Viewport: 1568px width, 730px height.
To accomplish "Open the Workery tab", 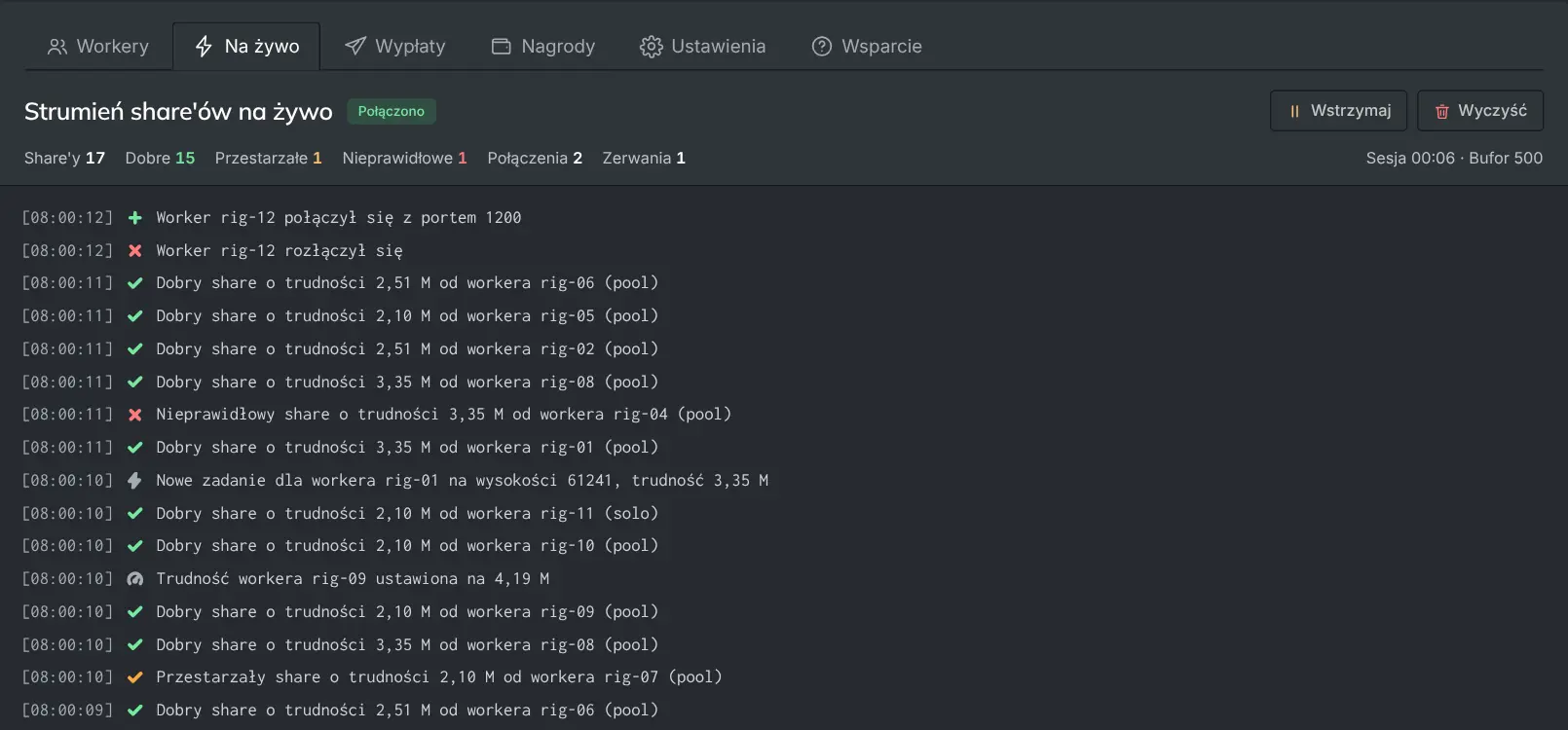I will coord(98,46).
